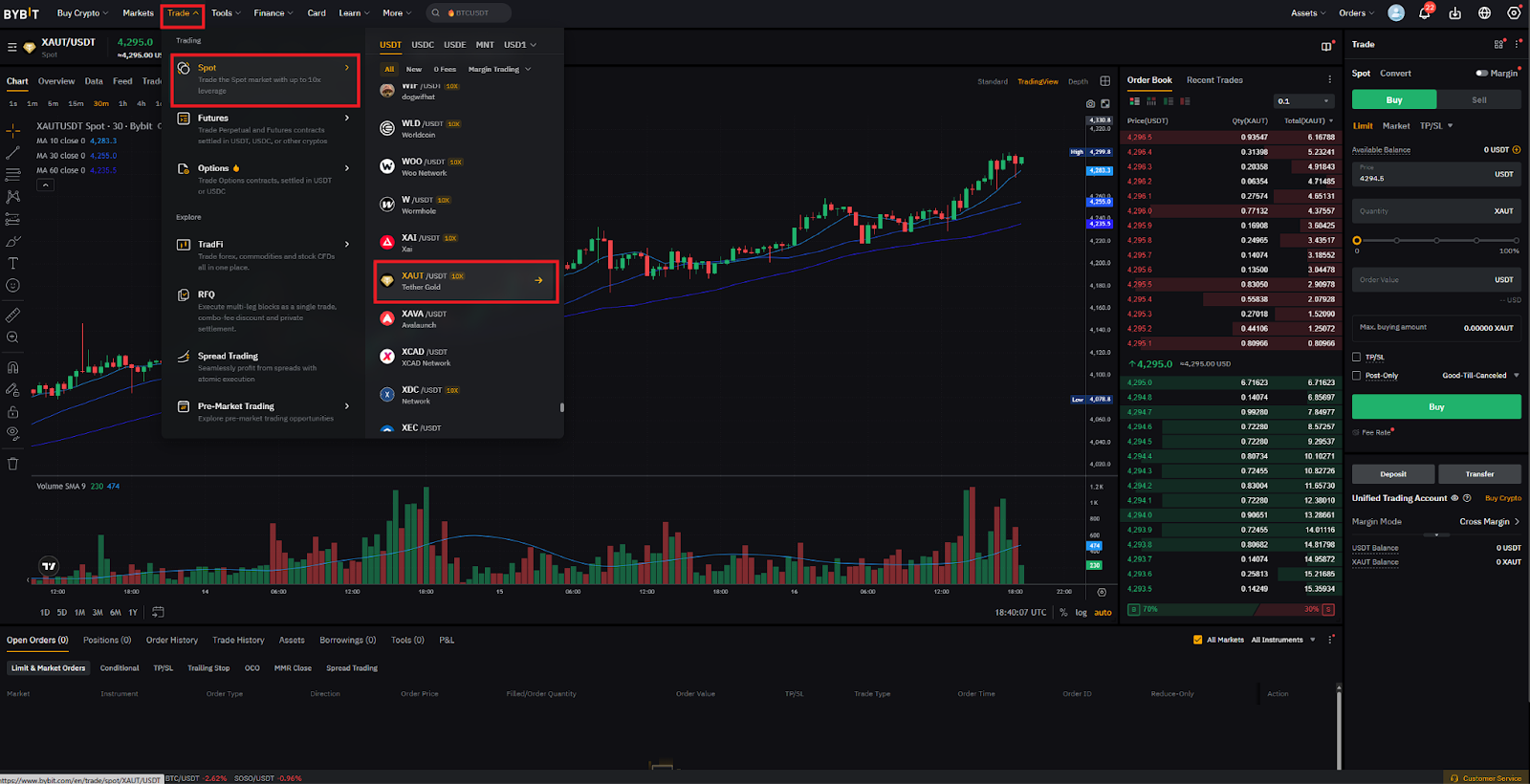Click the Quantity XAUT input field
Image resolution: width=1530 pixels, height=784 pixels.
click(x=1436, y=211)
